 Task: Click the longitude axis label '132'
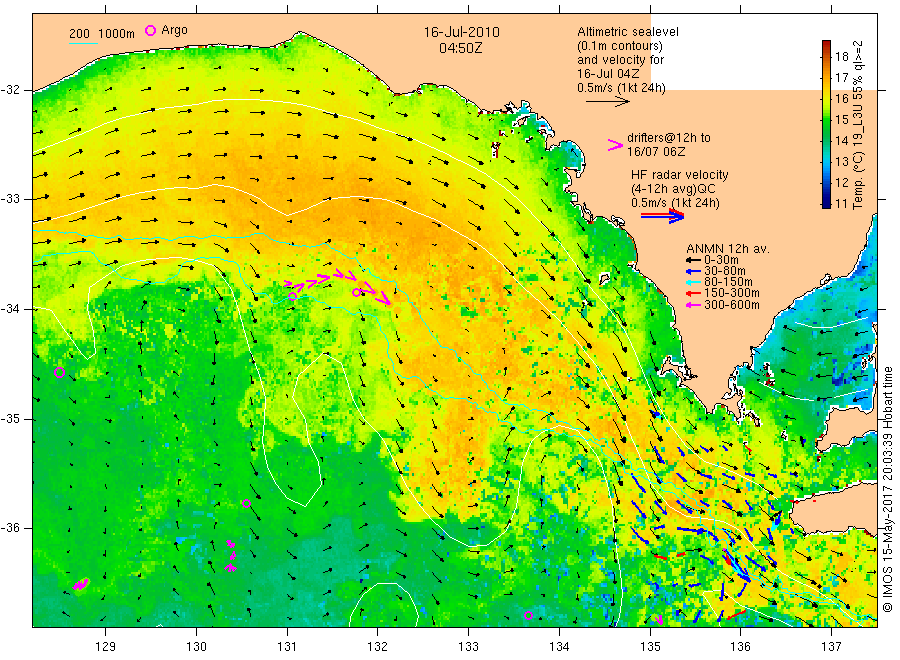click(x=378, y=647)
